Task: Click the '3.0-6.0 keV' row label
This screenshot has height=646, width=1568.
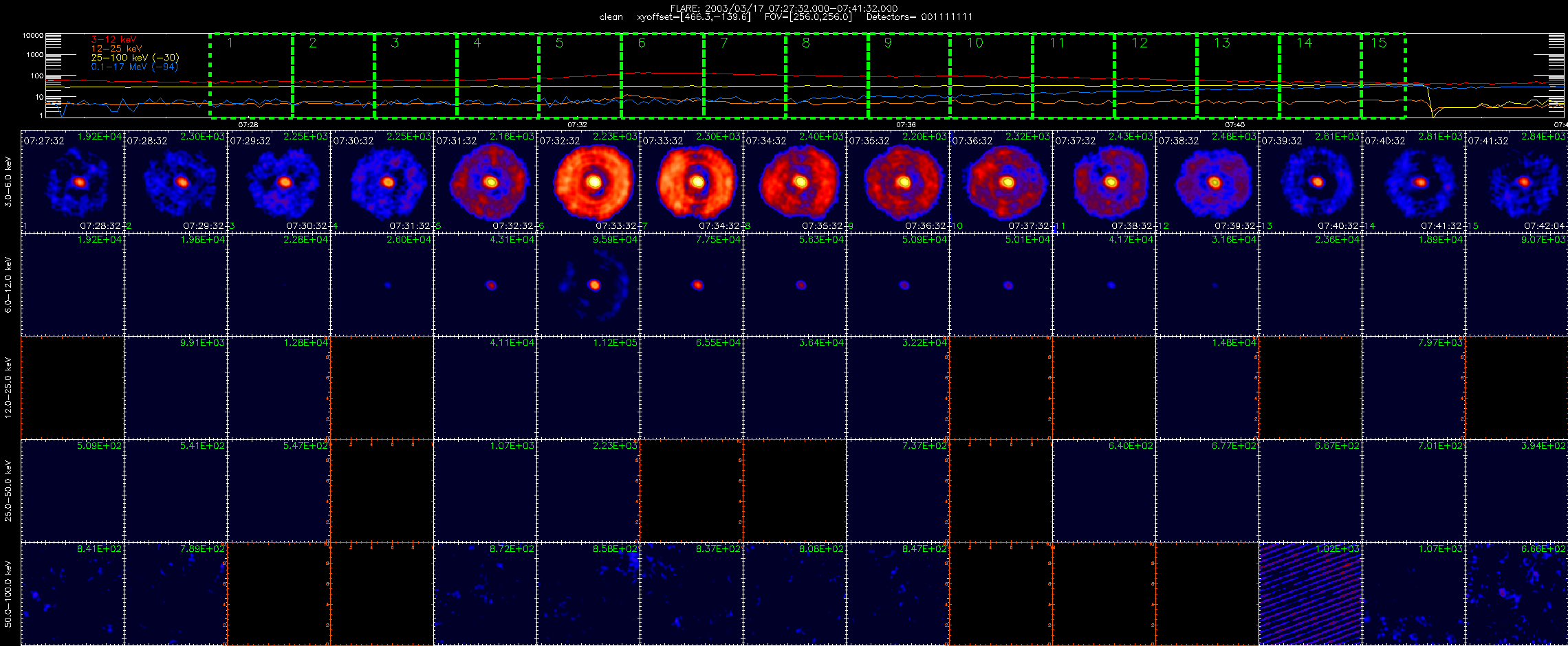Action: (8, 181)
